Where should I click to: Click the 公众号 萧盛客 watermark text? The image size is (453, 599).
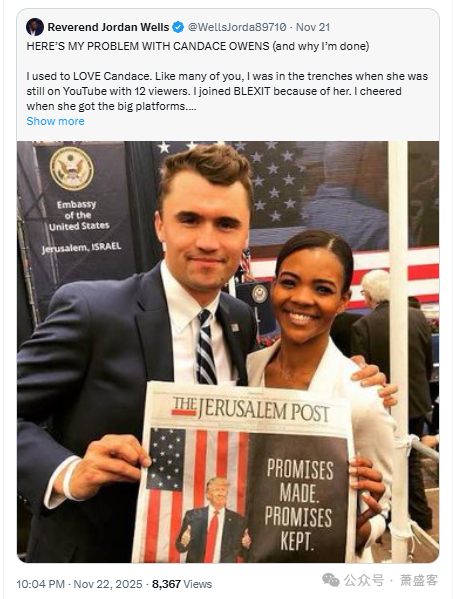coord(390,580)
